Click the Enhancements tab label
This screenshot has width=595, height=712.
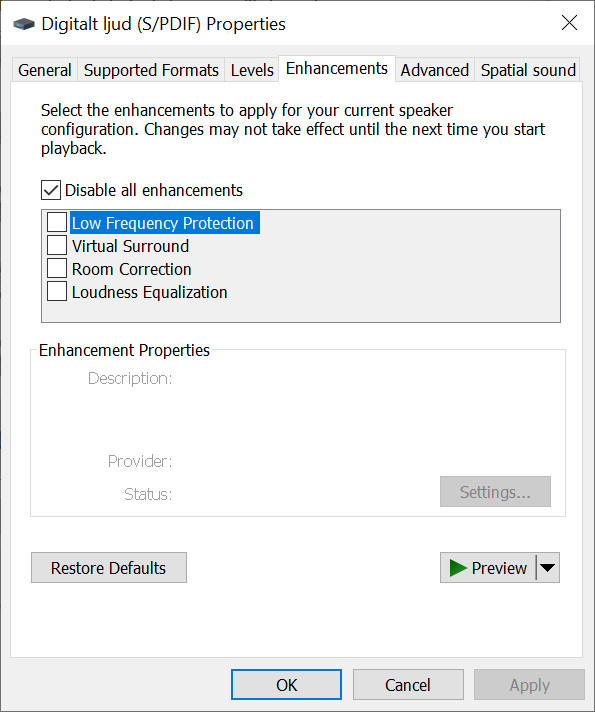[337, 69]
